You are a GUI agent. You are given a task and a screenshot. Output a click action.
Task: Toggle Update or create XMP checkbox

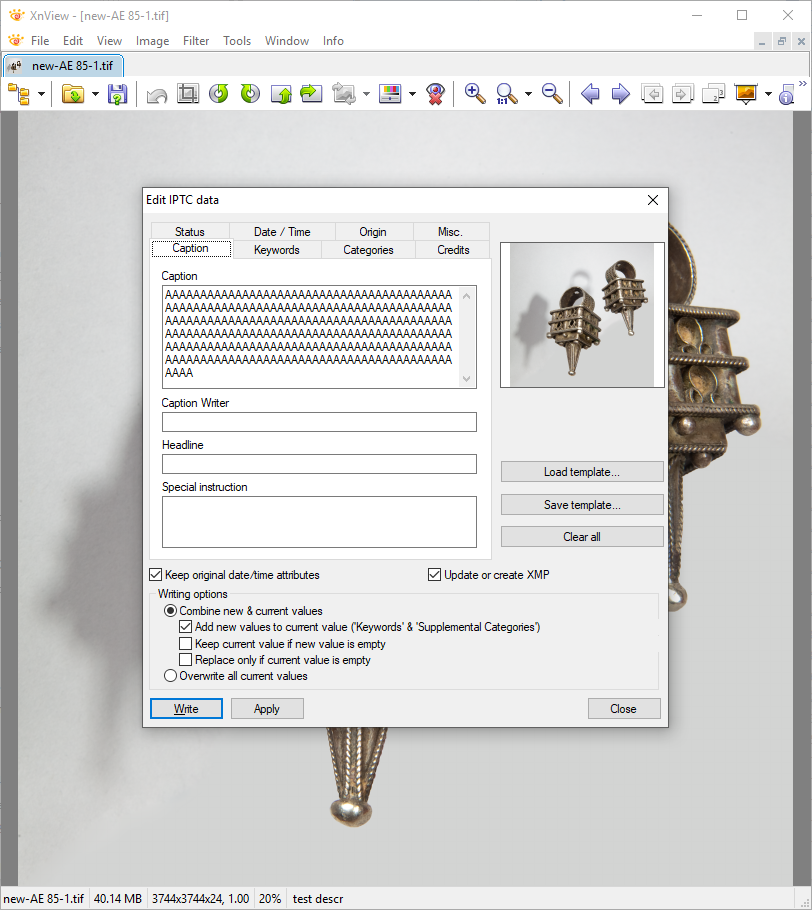434,575
